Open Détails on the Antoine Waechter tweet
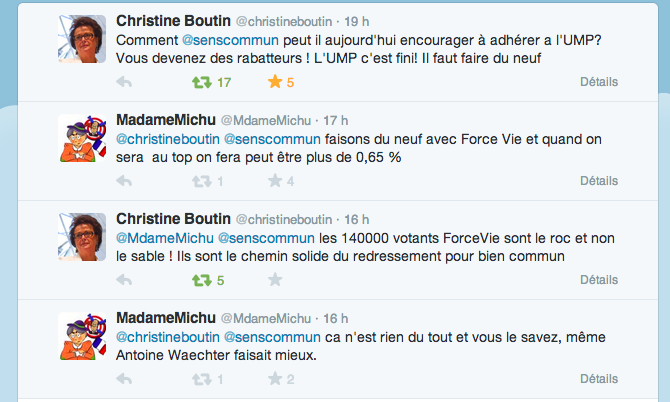This screenshot has width=670, height=402. tap(599, 379)
